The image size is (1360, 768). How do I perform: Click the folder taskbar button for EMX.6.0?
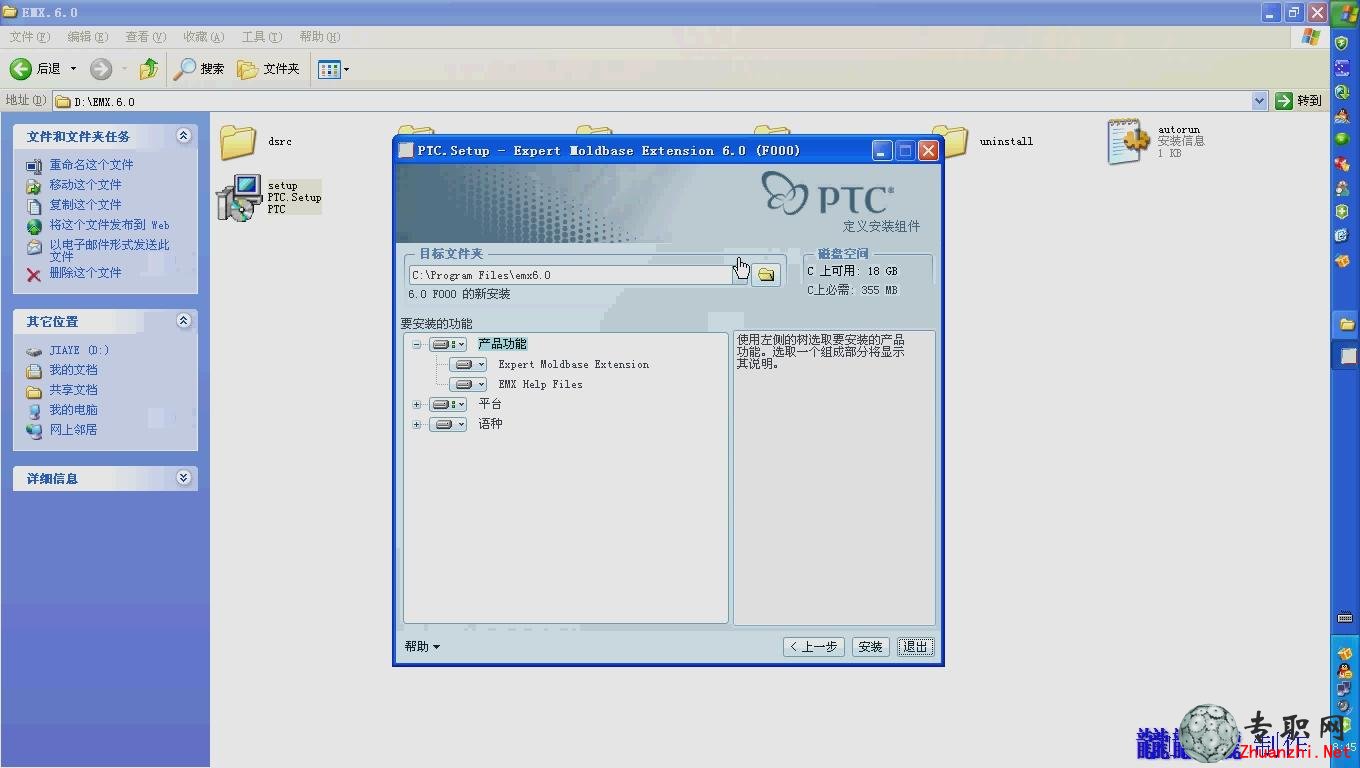[x=1346, y=324]
